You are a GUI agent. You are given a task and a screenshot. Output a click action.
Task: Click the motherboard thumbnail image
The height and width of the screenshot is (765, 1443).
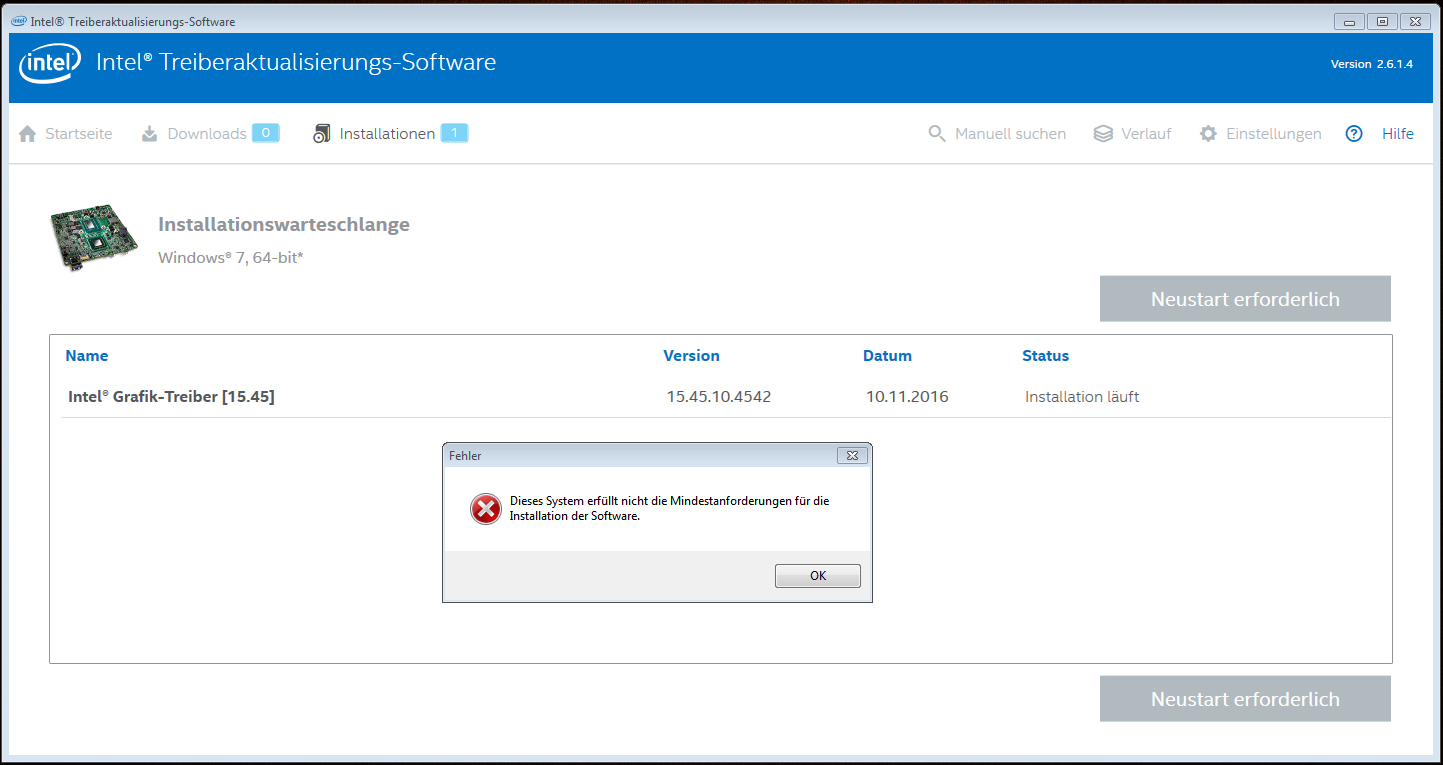click(x=95, y=239)
